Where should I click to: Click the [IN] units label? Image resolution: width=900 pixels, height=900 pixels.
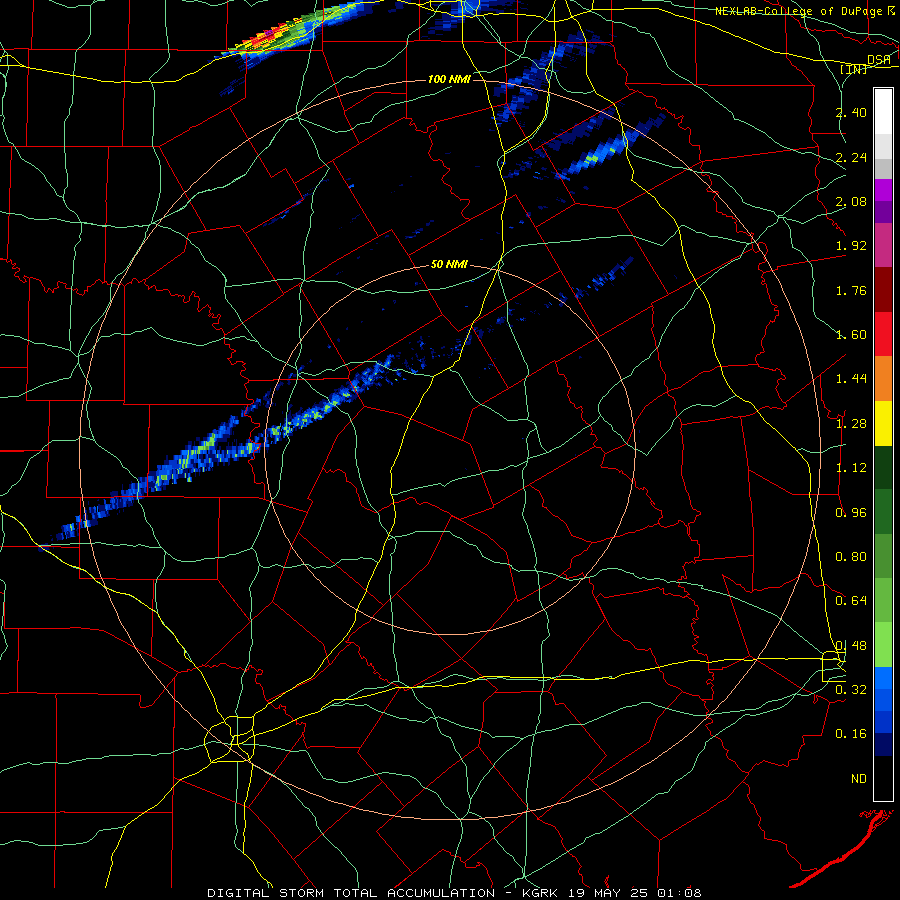coord(853,69)
